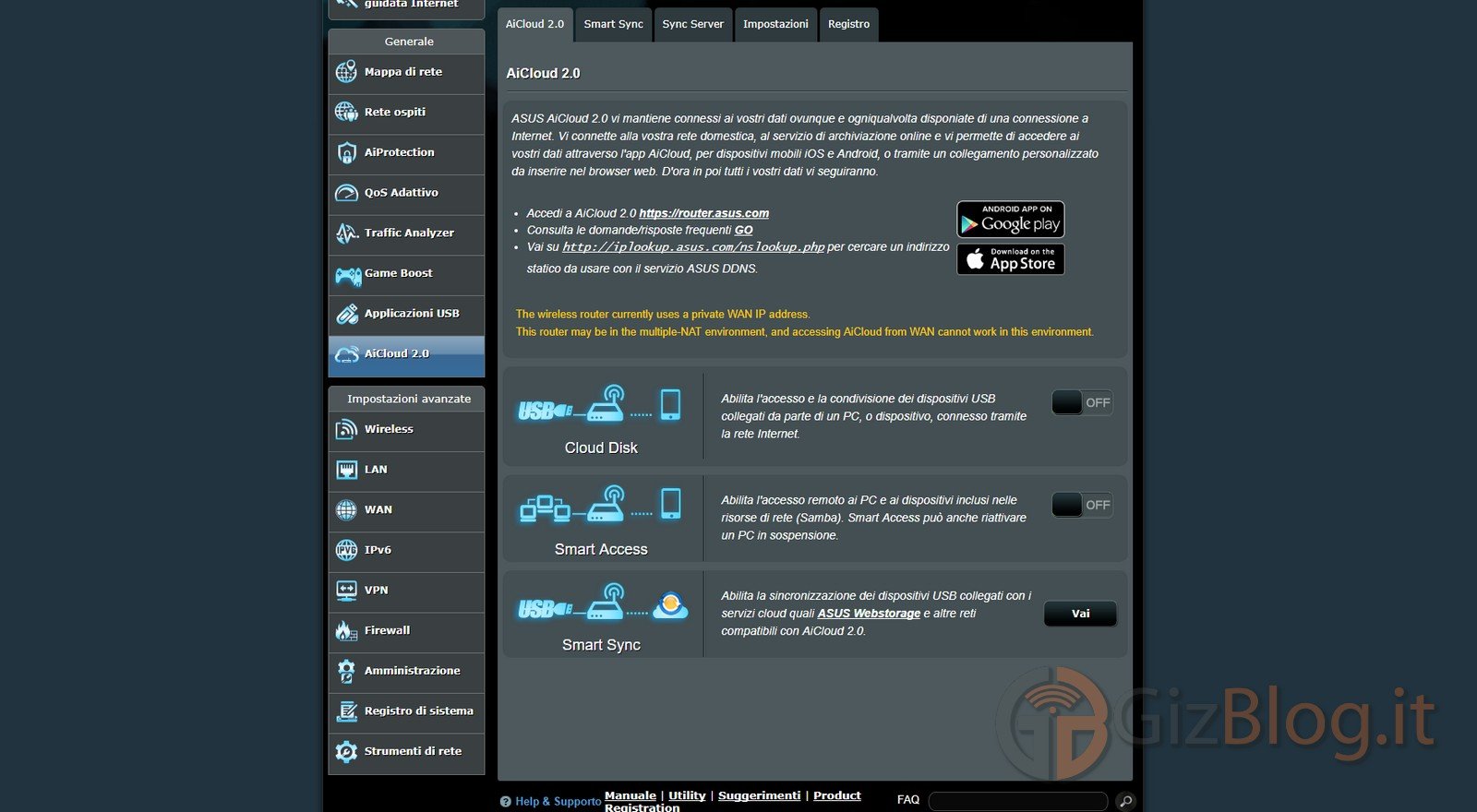The height and width of the screenshot is (812, 1477).
Task: Switch to the AiCloud 2.0 tab
Action: pyautogui.click(x=534, y=25)
